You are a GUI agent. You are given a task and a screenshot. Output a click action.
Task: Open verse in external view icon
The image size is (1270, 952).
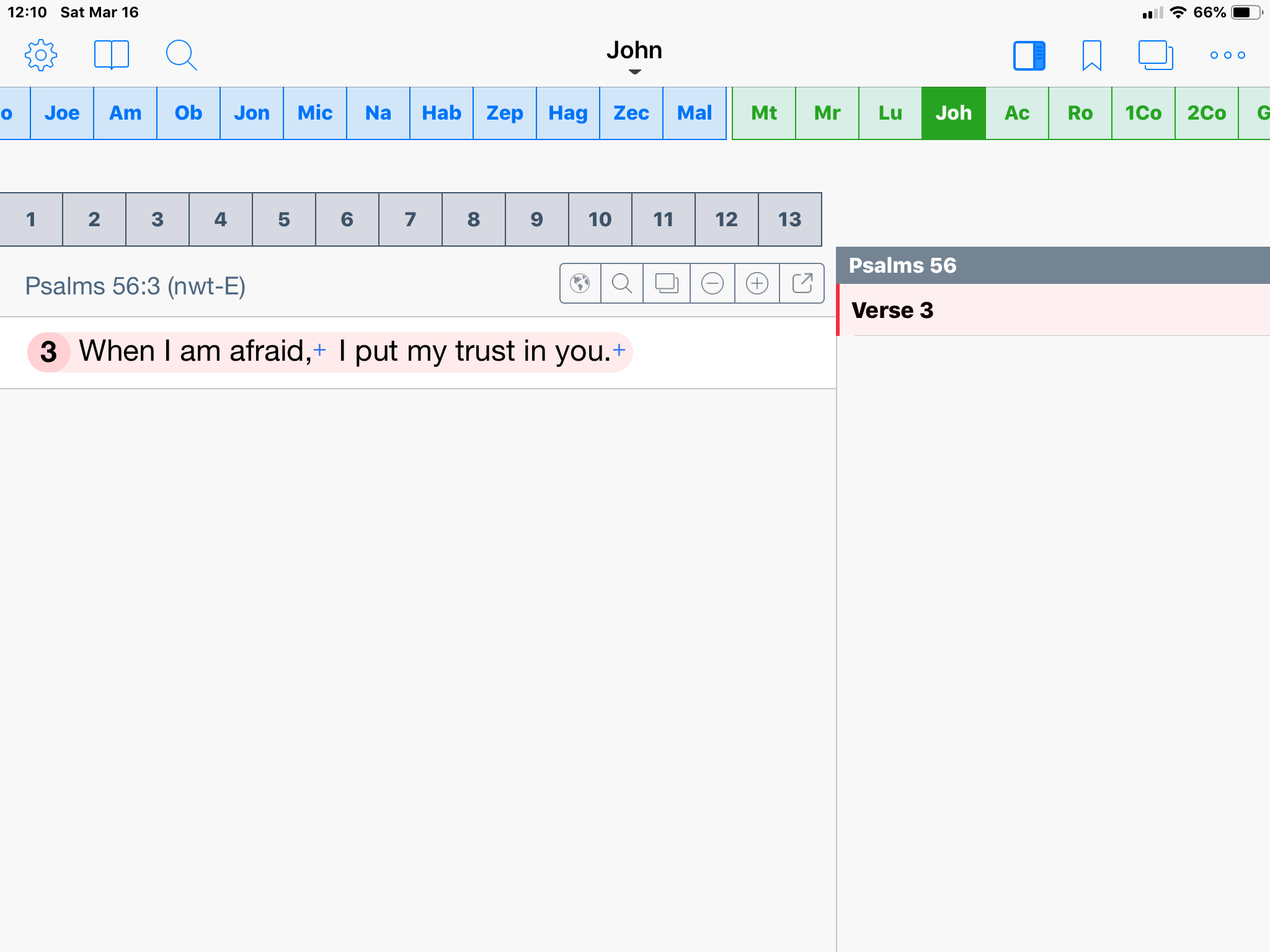click(x=802, y=283)
